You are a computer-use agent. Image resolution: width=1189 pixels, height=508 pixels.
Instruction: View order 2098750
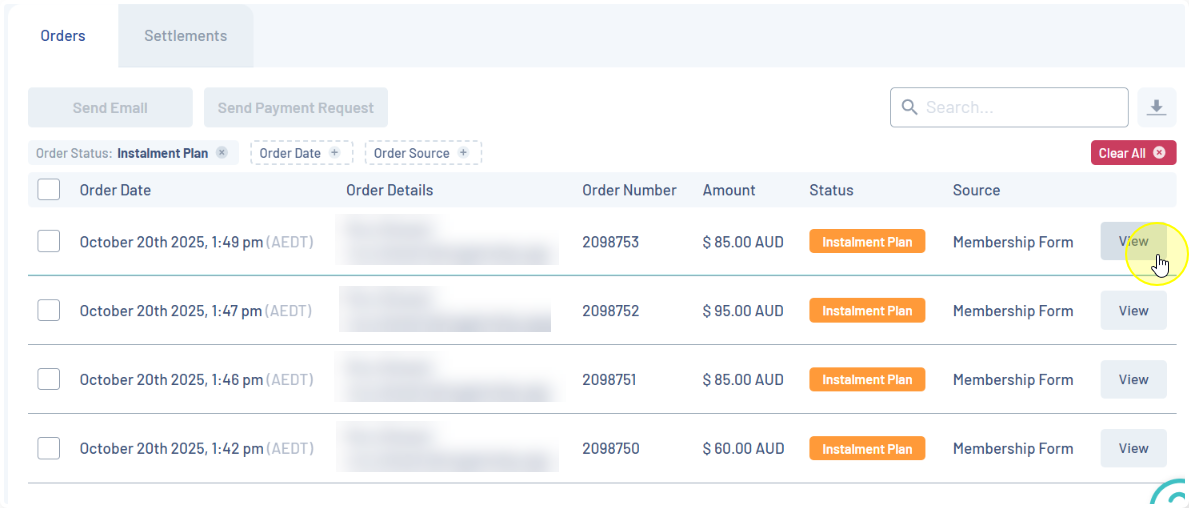tap(1133, 448)
